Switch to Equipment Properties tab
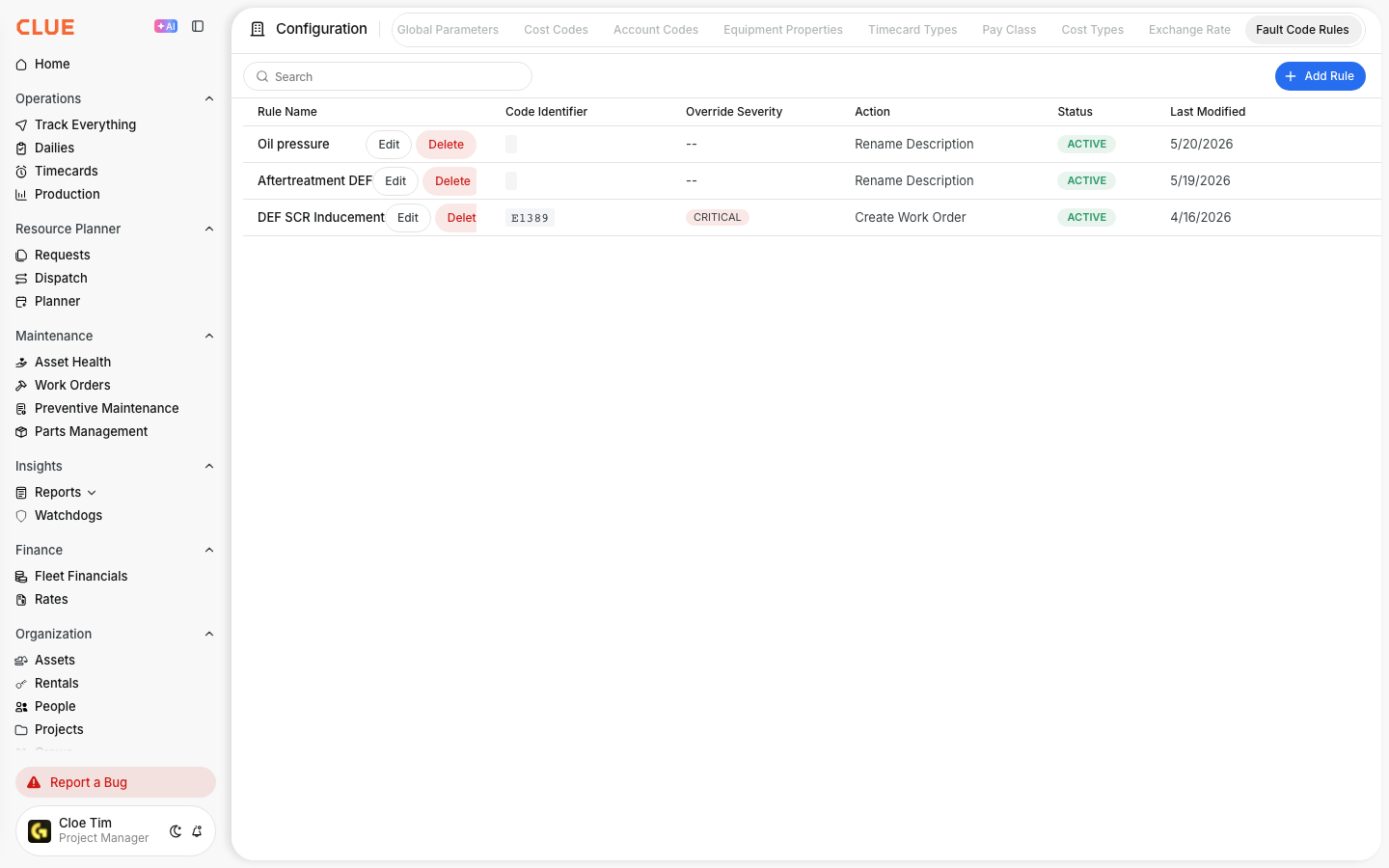 pos(783,30)
